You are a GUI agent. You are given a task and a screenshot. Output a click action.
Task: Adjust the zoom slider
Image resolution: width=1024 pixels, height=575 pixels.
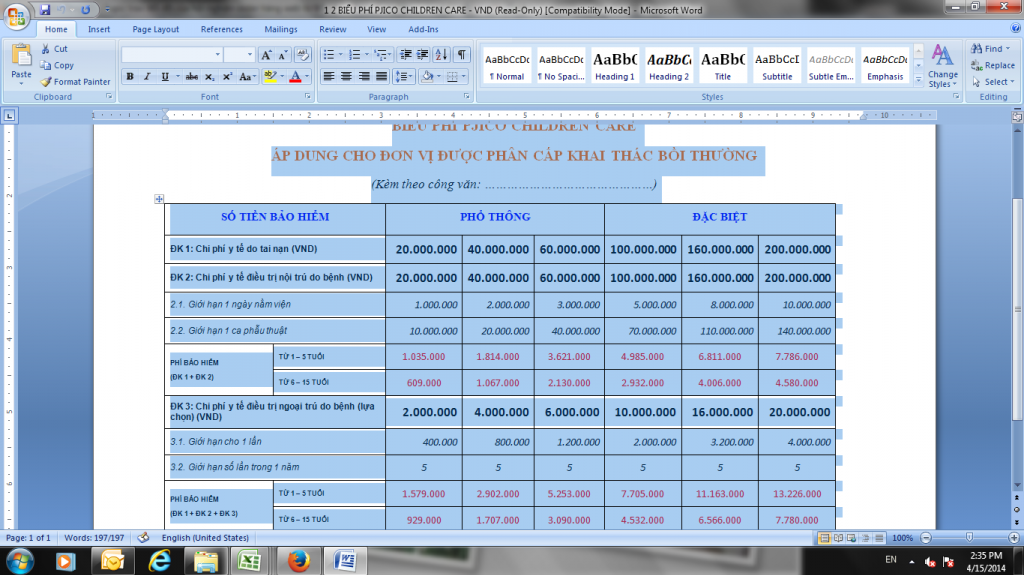tap(969, 537)
